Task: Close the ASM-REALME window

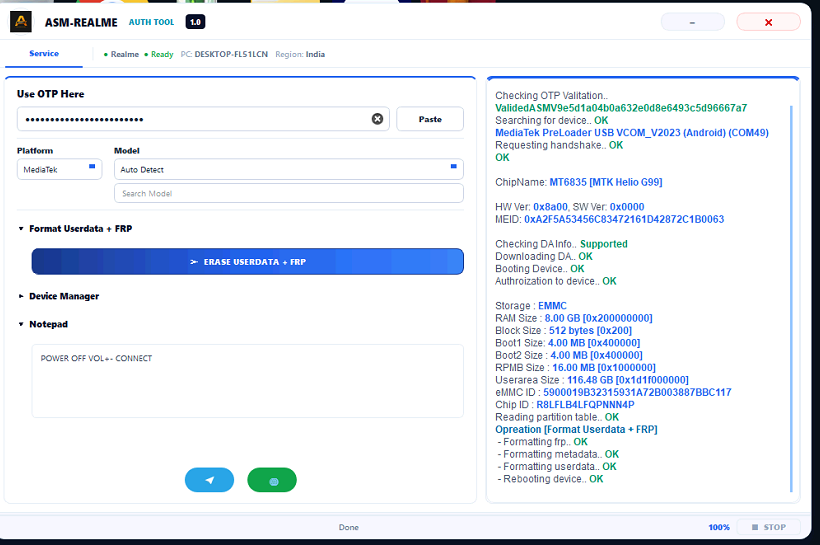Action: [x=768, y=22]
